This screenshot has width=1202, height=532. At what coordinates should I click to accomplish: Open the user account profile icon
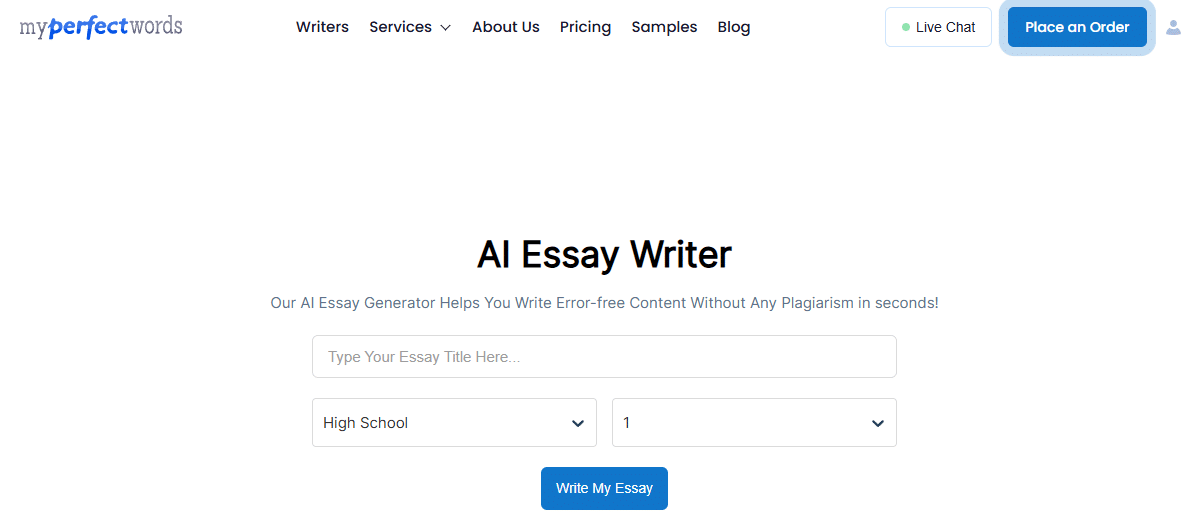tap(1174, 28)
